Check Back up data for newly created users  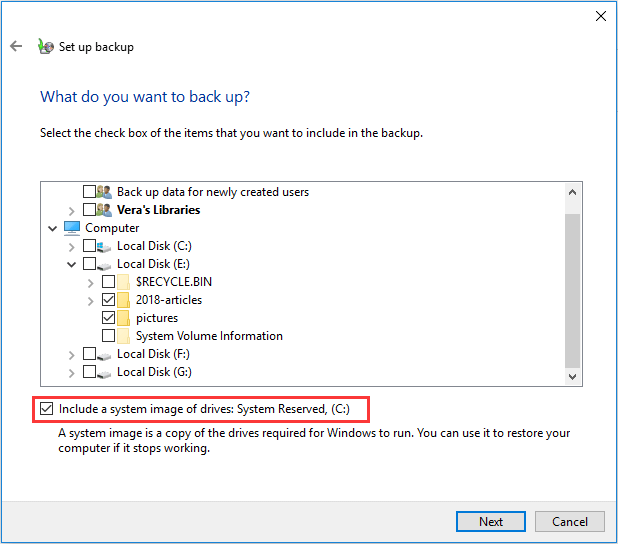tap(89, 192)
